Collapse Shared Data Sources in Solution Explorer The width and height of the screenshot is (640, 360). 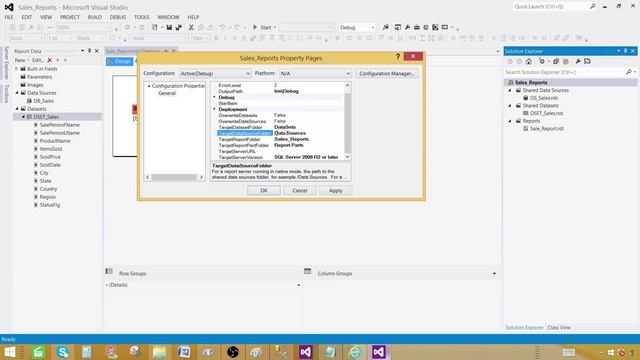point(510,90)
